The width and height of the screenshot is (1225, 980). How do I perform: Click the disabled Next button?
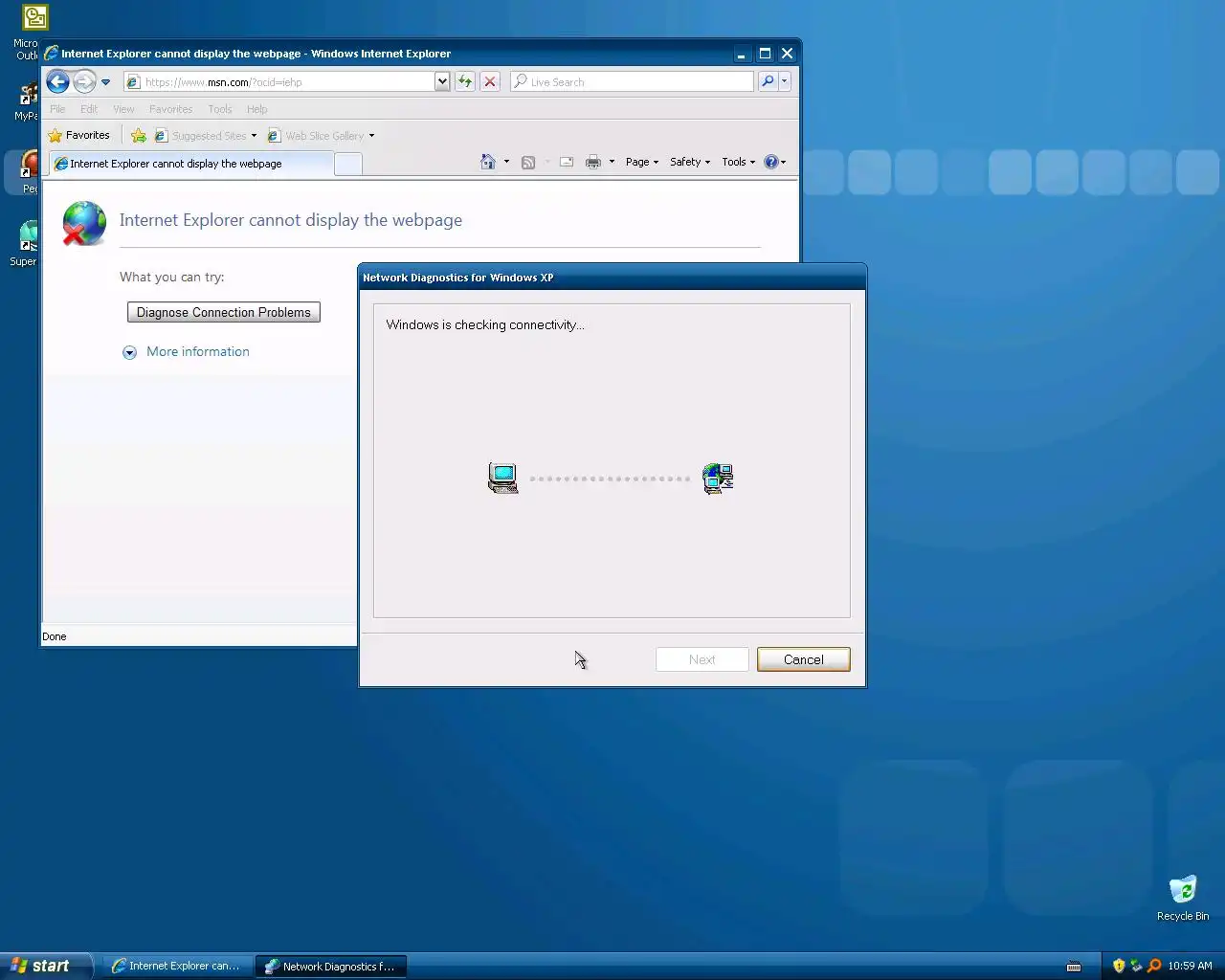coord(702,659)
